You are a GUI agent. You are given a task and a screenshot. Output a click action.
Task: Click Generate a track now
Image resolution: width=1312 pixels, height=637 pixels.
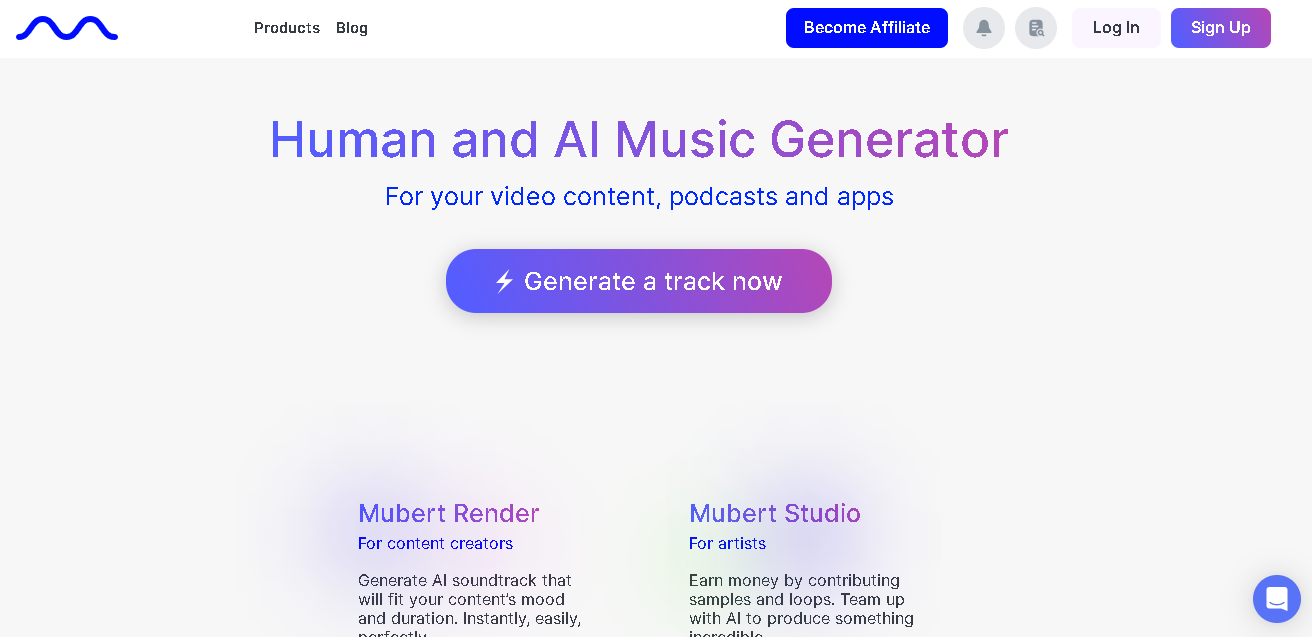pyautogui.click(x=639, y=281)
